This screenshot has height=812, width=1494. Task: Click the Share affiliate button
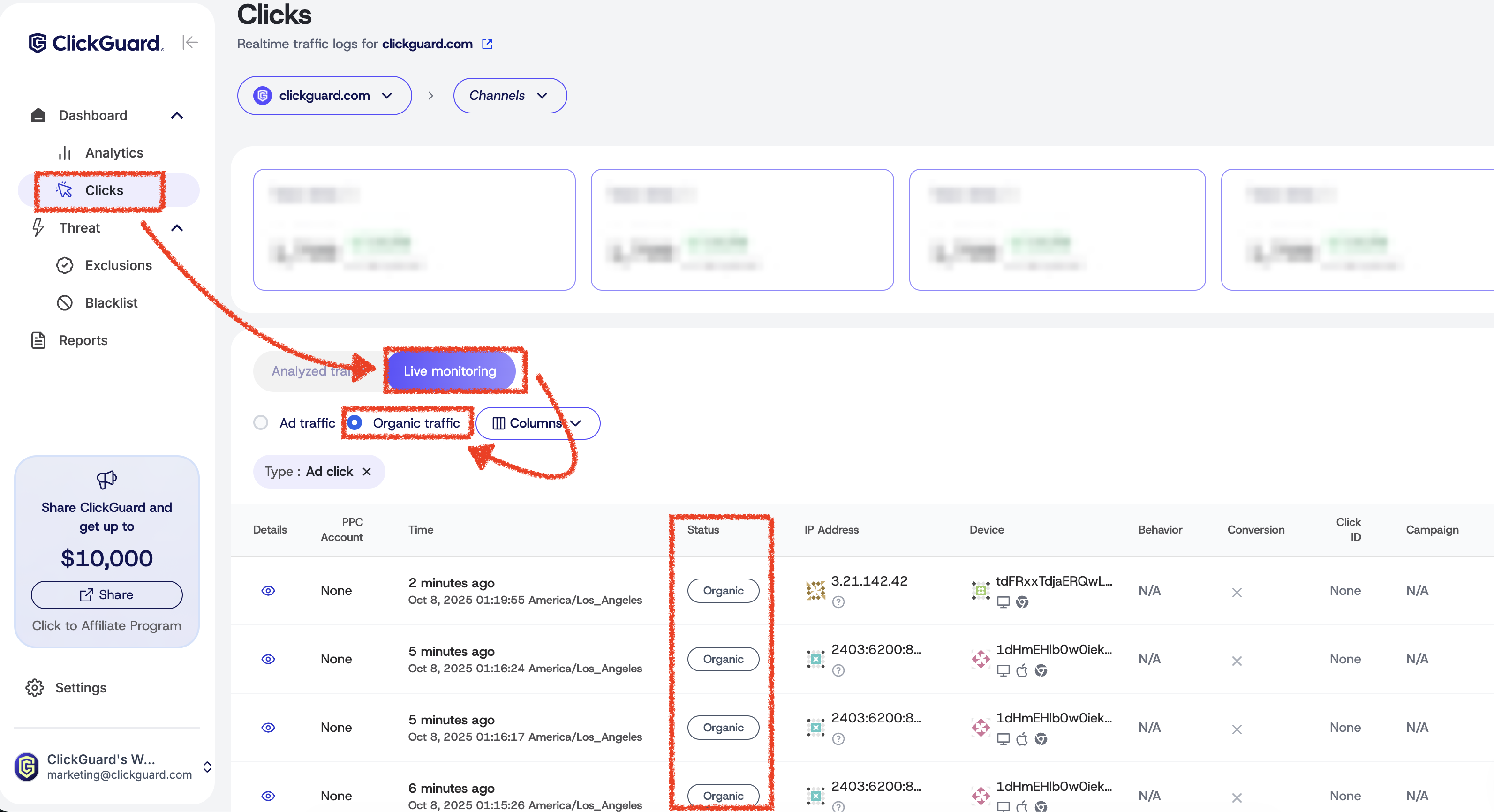click(x=107, y=594)
